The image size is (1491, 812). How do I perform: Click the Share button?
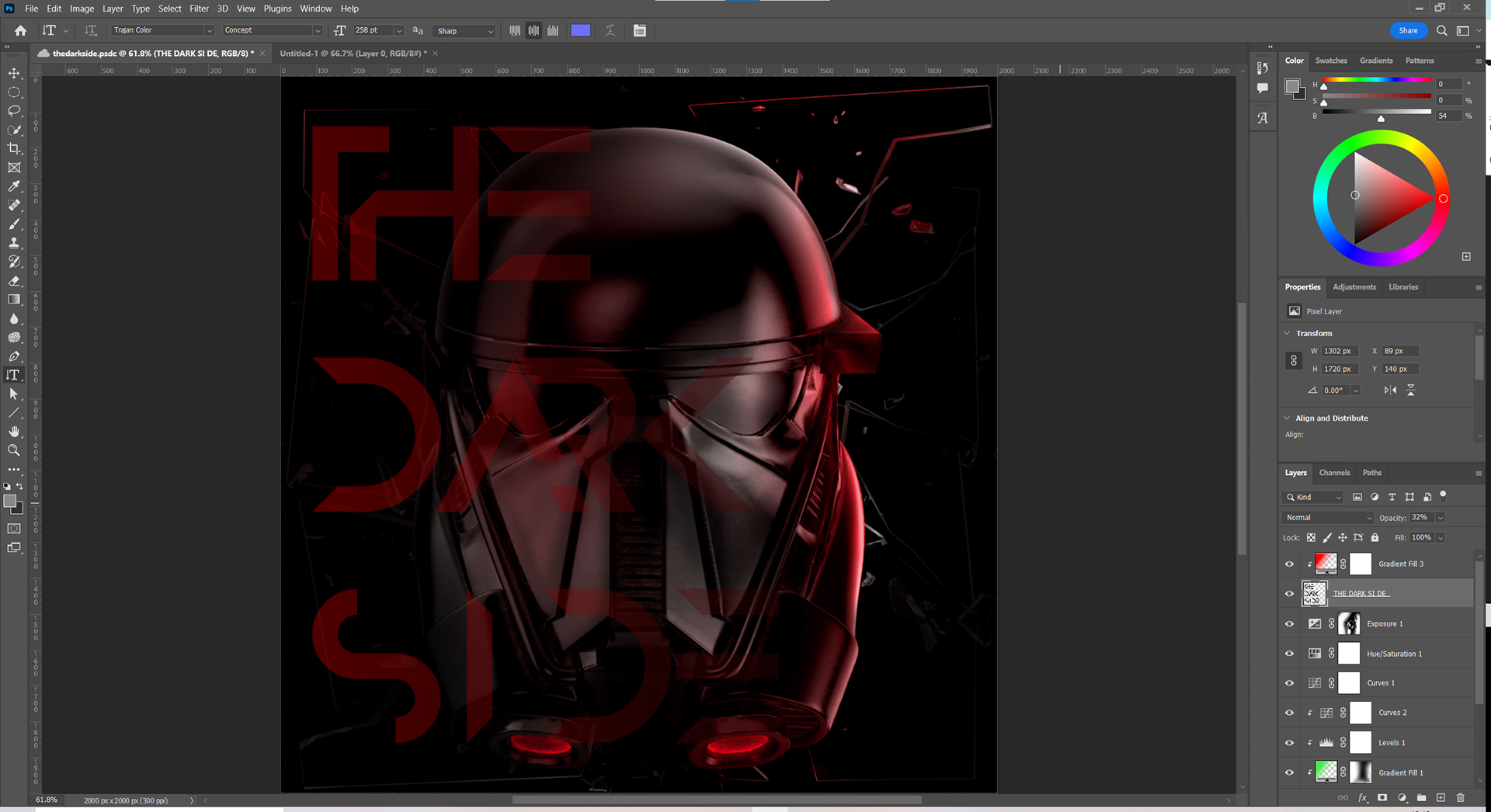tap(1408, 30)
